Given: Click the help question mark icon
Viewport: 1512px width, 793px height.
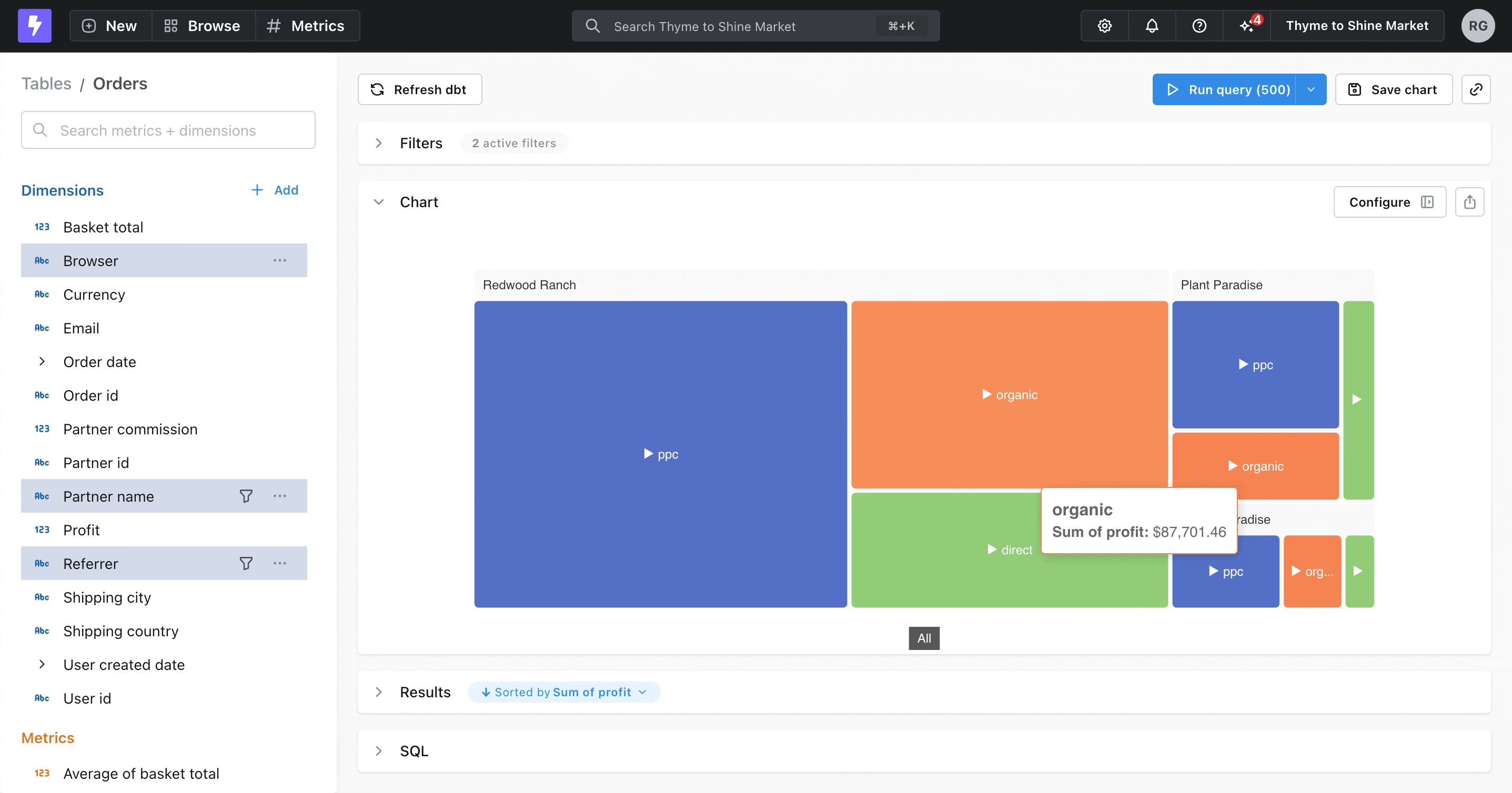Looking at the screenshot, I should point(1199,26).
